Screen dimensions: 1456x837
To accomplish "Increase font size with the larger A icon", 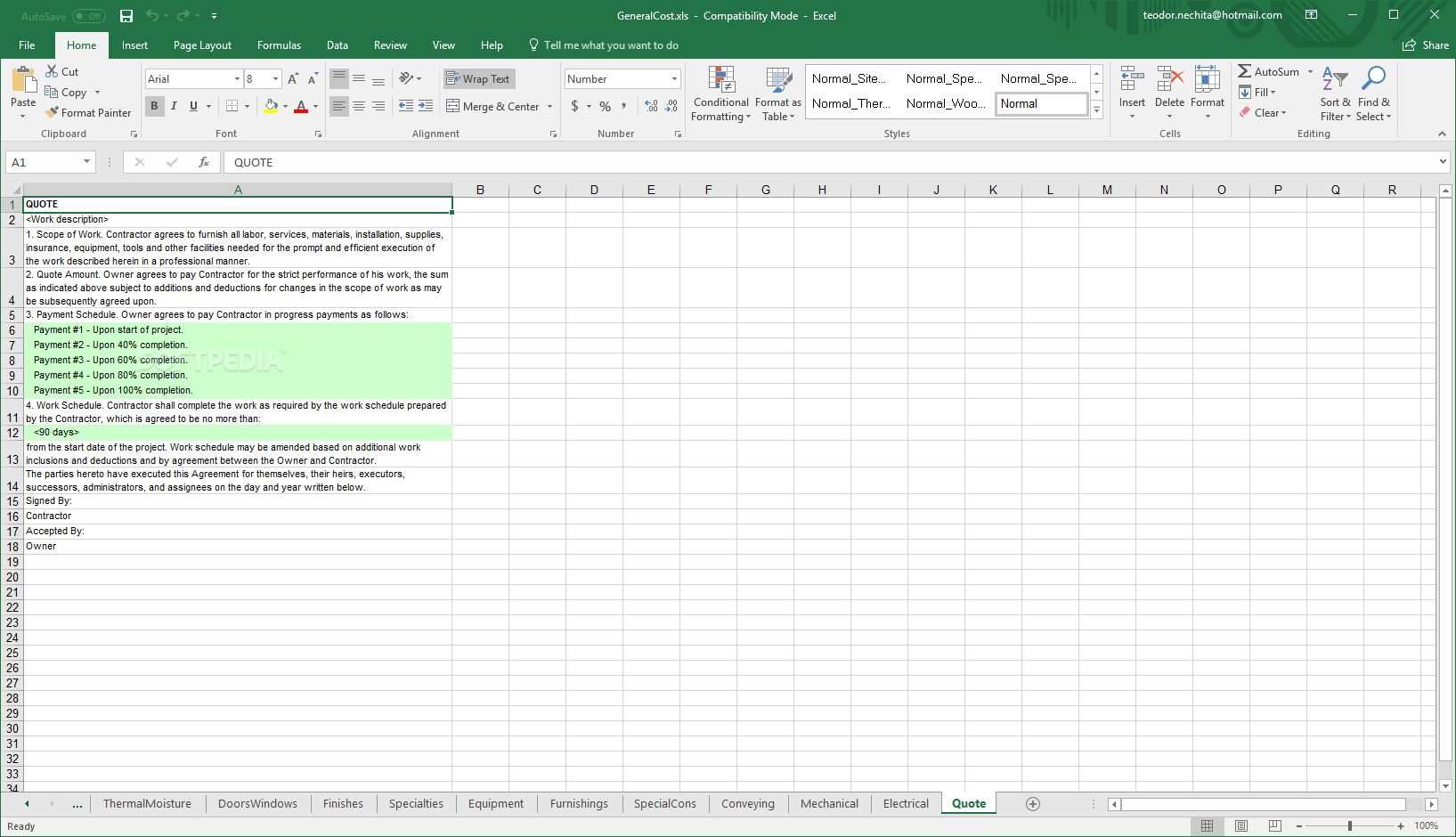I will (293, 79).
